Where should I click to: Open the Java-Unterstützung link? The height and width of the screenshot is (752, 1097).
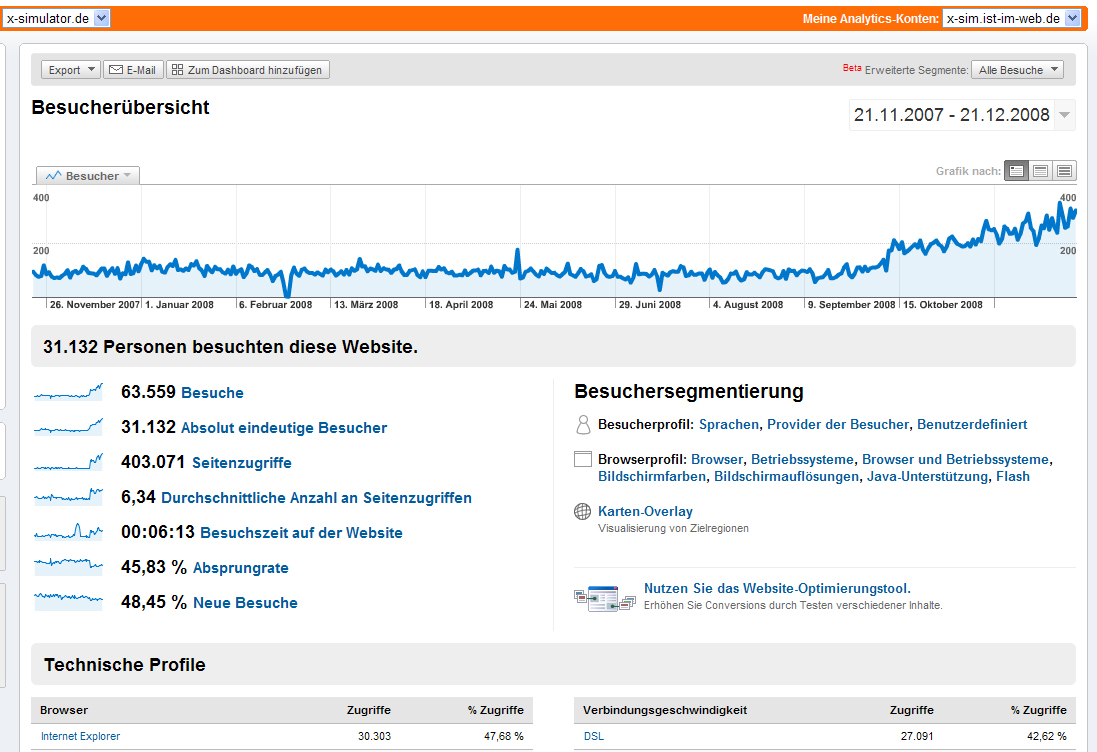point(927,476)
